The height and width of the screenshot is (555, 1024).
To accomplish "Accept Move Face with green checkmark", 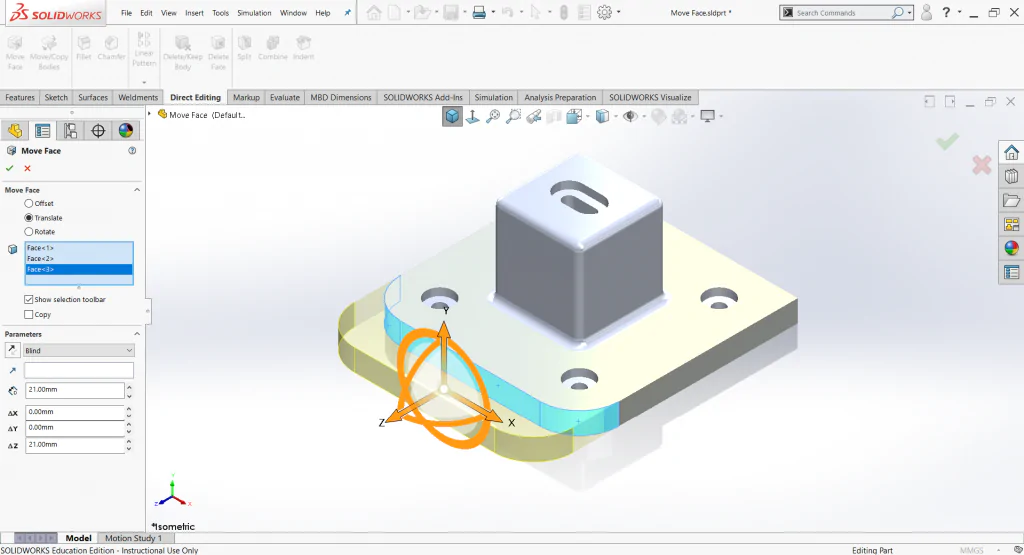I will pos(10,168).
